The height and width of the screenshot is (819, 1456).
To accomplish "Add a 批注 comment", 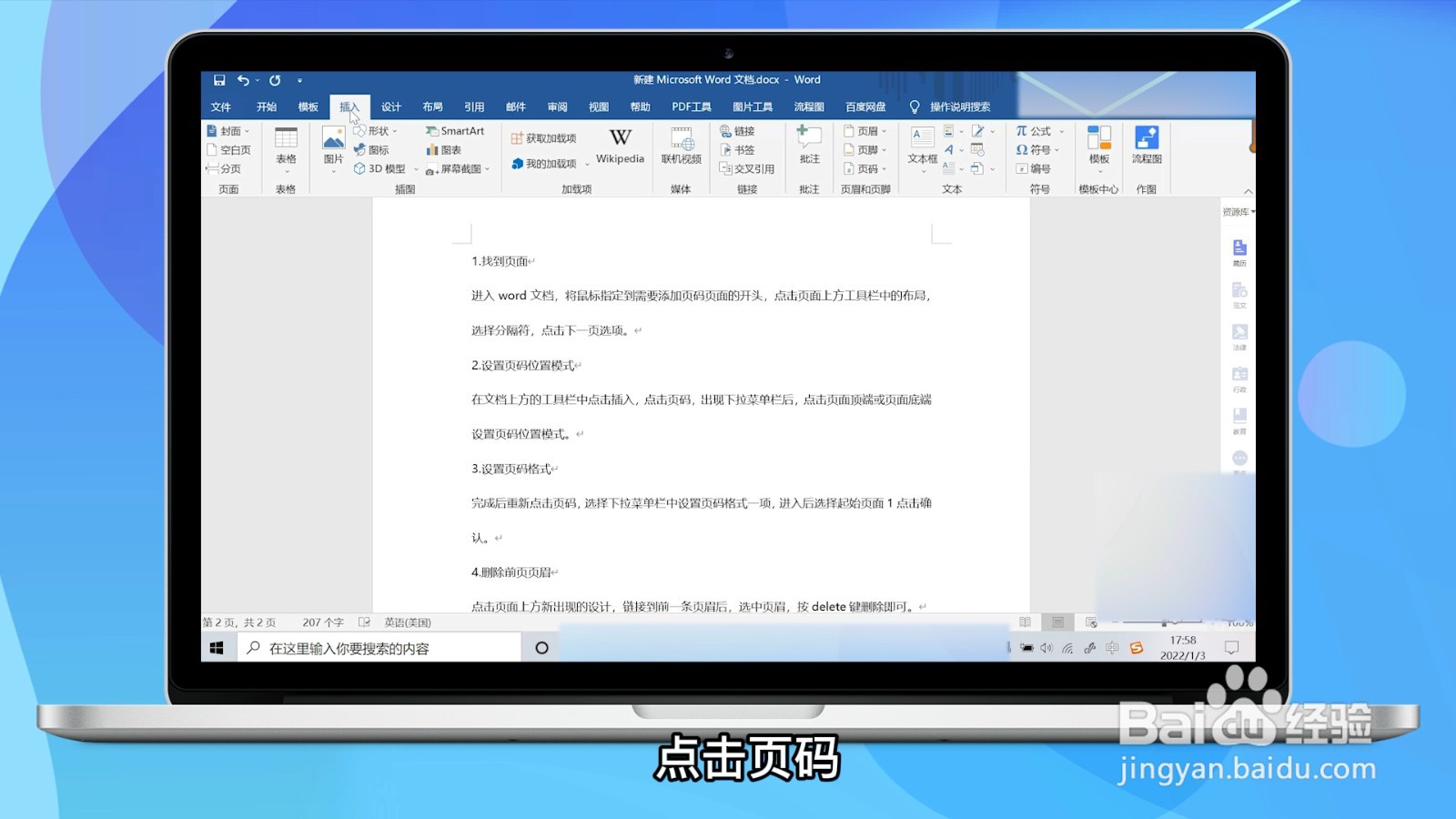I will coord(809,147).
